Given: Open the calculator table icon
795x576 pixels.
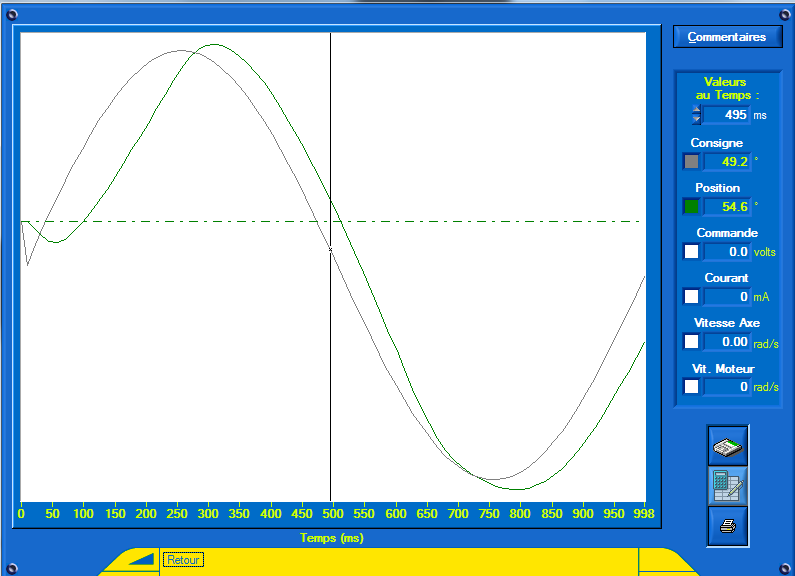Looking at the screenshot, I should pyautogui.click(x=728, y=486).
